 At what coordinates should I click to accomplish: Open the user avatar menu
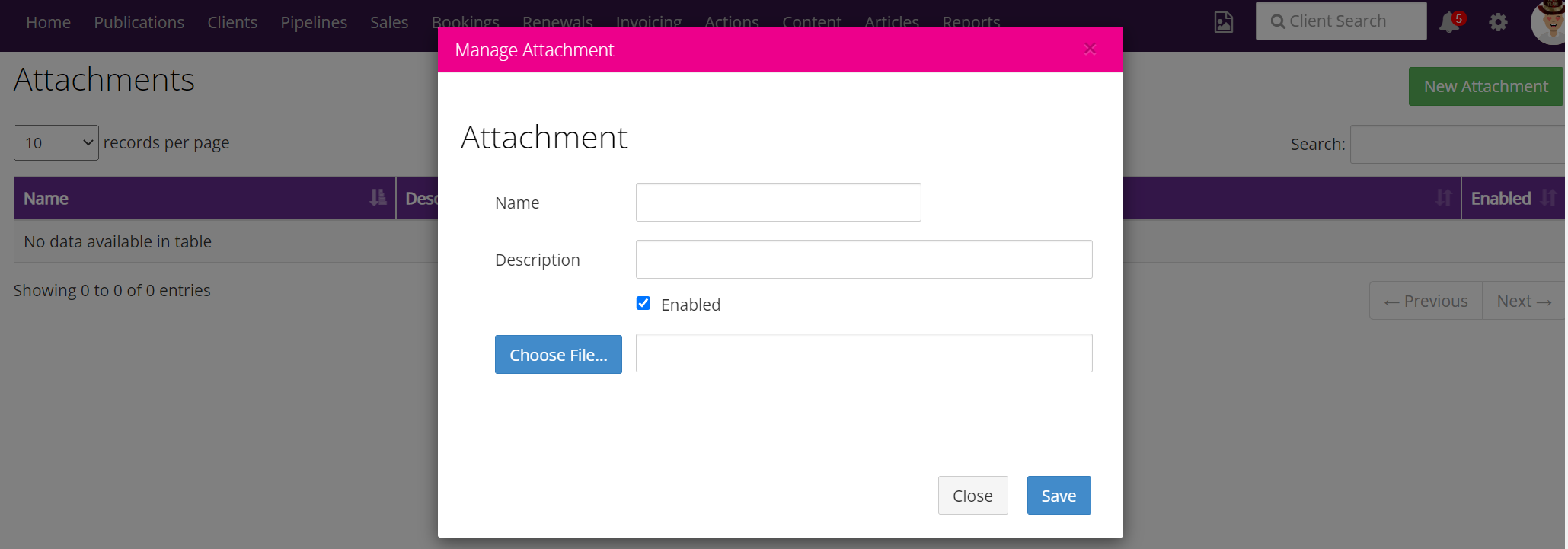click(x=1550, y=22)
